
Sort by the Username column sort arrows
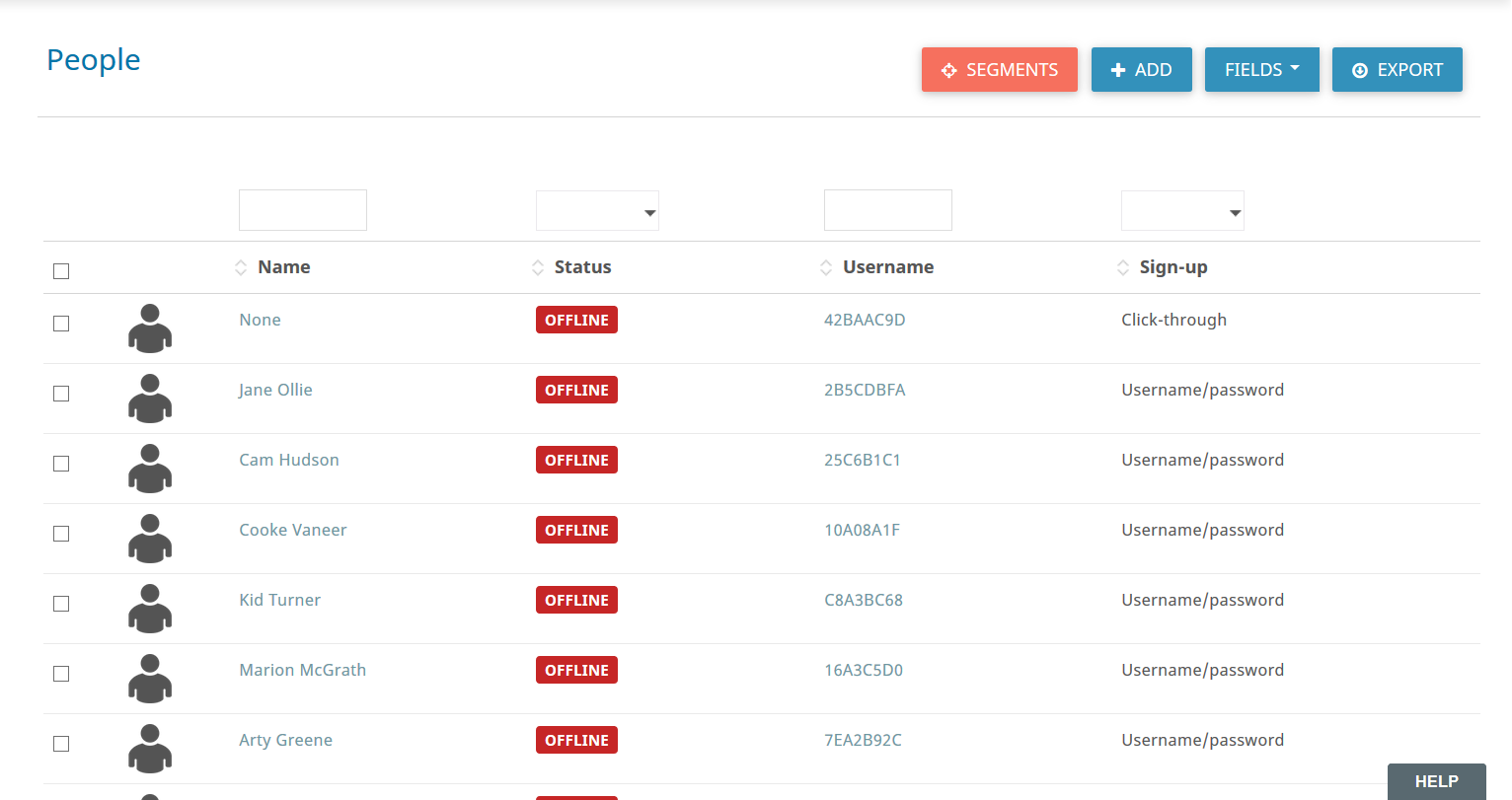click(826, 267)
